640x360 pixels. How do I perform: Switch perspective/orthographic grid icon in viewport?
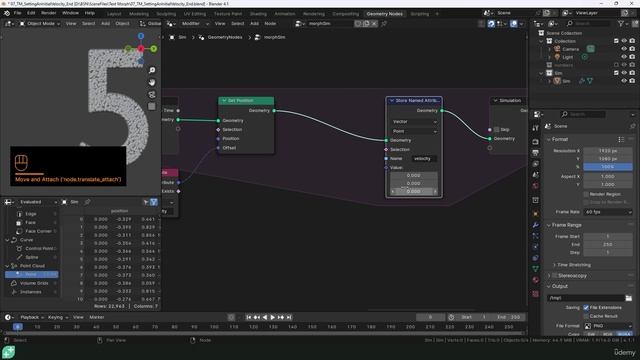click(152, 107)
